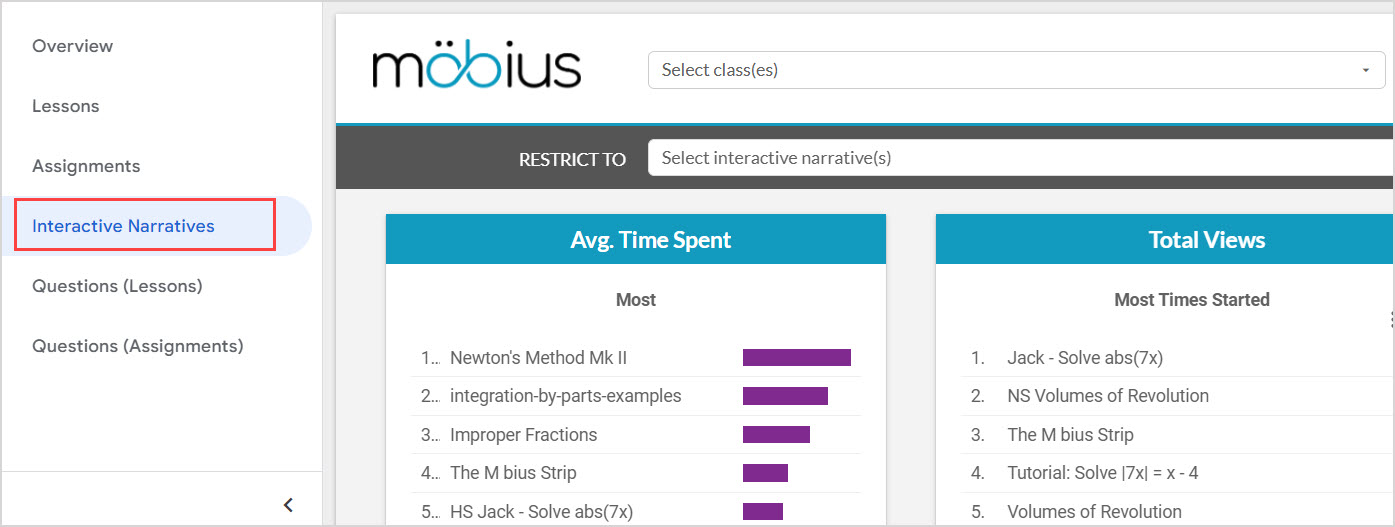
Task: Click NS Volumes of Revolution entry
Action: [1107, 396]
